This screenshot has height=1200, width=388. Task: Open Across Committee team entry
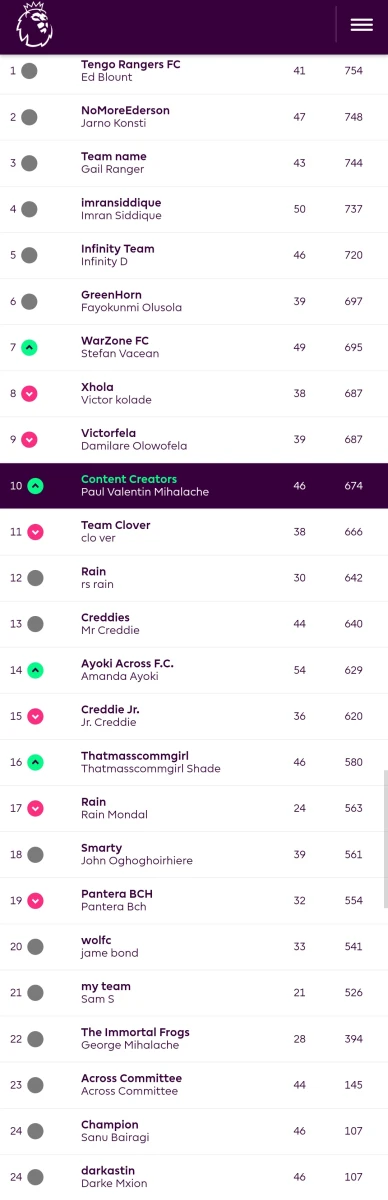point(131,1078)
